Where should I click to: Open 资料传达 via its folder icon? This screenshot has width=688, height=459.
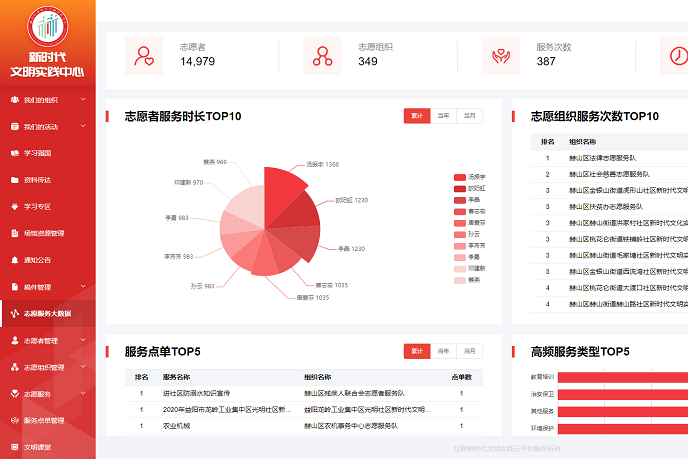pyautogui.click(x=15, y=180)
